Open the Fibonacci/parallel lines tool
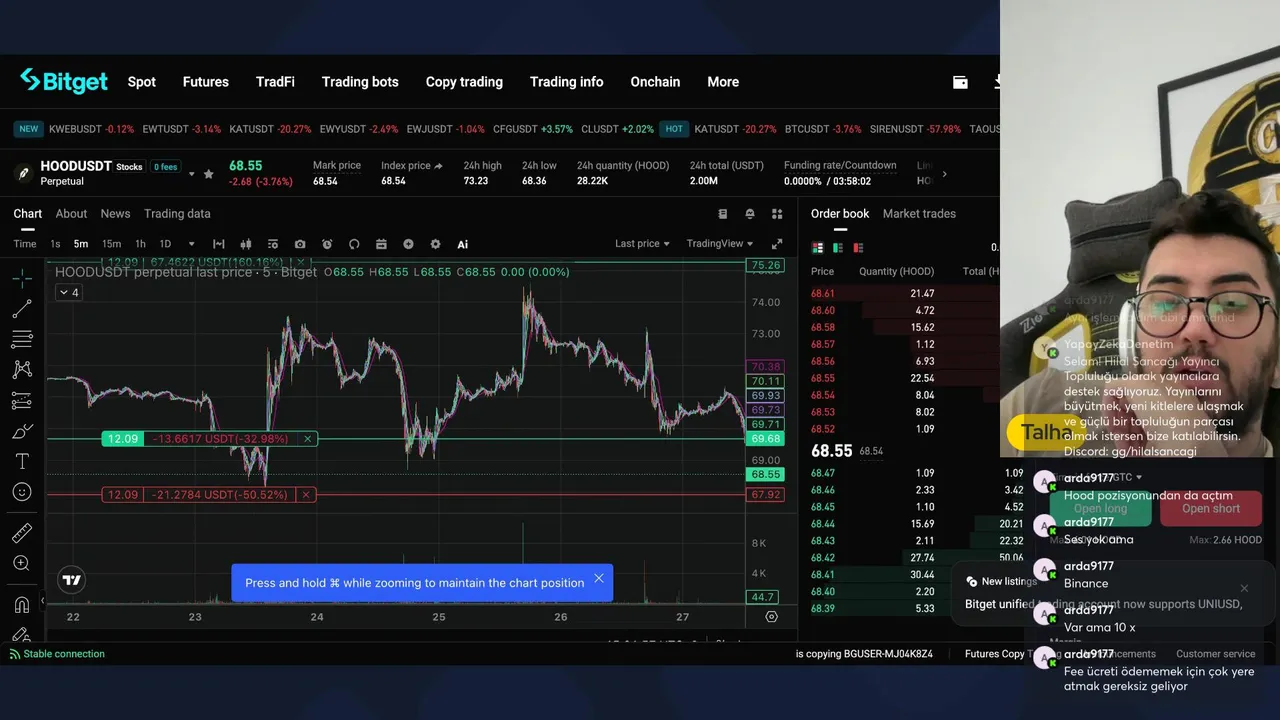1280x720 pixels. [x=22, y=339]
